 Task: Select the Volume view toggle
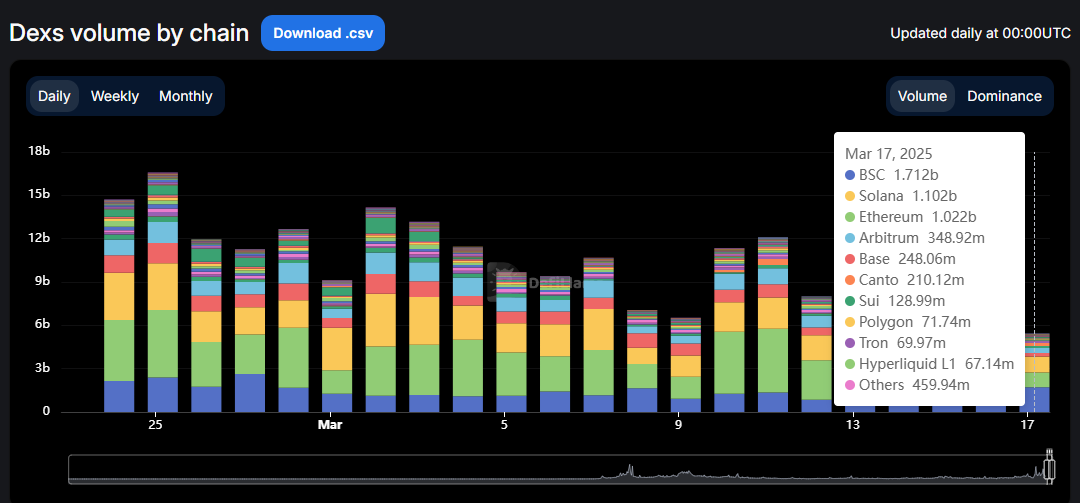coord(922,96)
